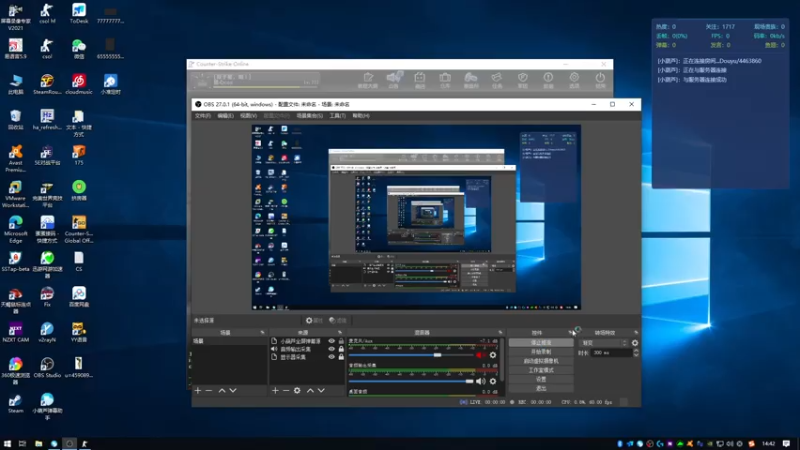The image size is (800, 450).
Task: Open Mic/Aux audio settings gear
Action: point(493,355)
